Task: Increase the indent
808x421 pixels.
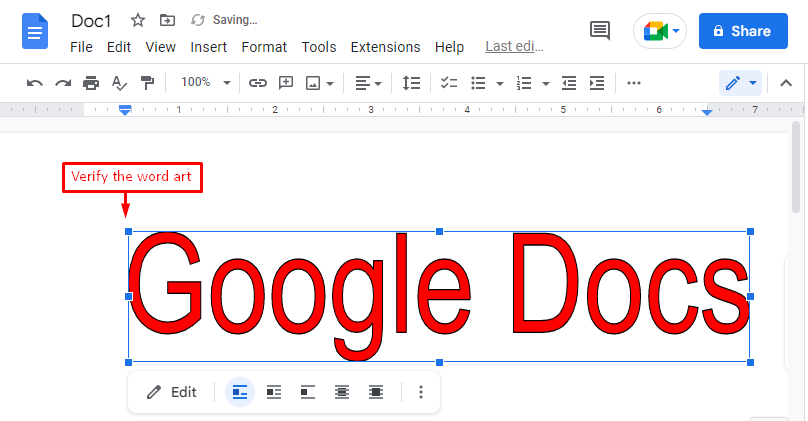Action: tap(597, 83)
